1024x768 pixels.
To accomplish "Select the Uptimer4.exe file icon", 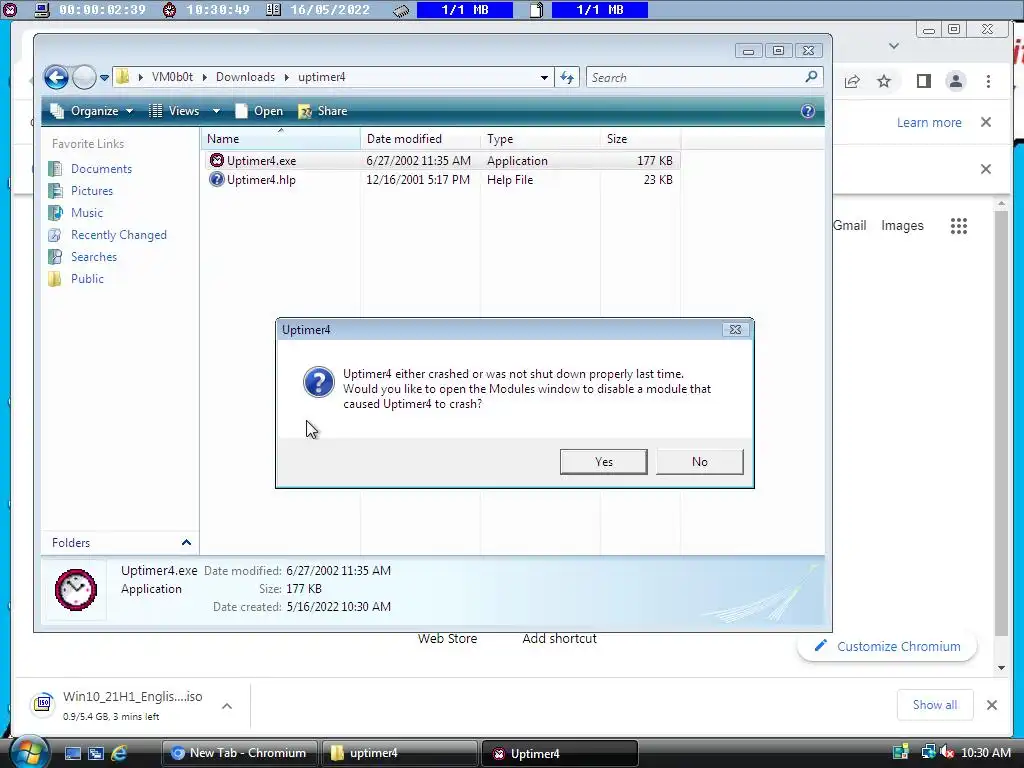I will click(x=217, y=160).
